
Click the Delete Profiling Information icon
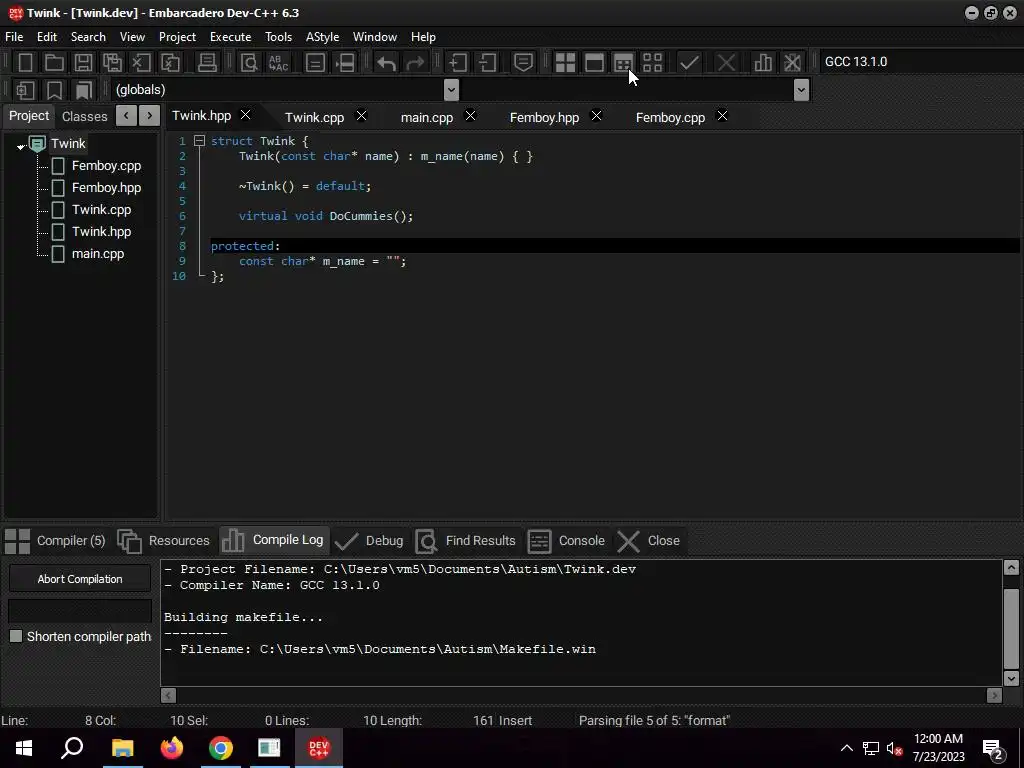(x=792, y=63)
